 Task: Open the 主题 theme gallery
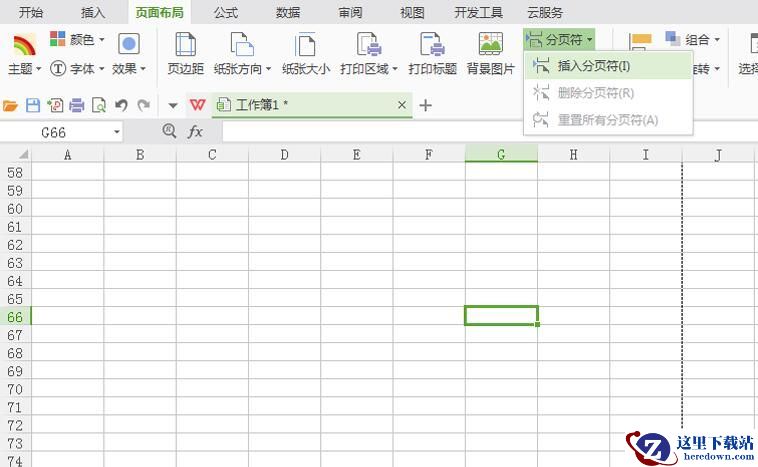(24, 53)
